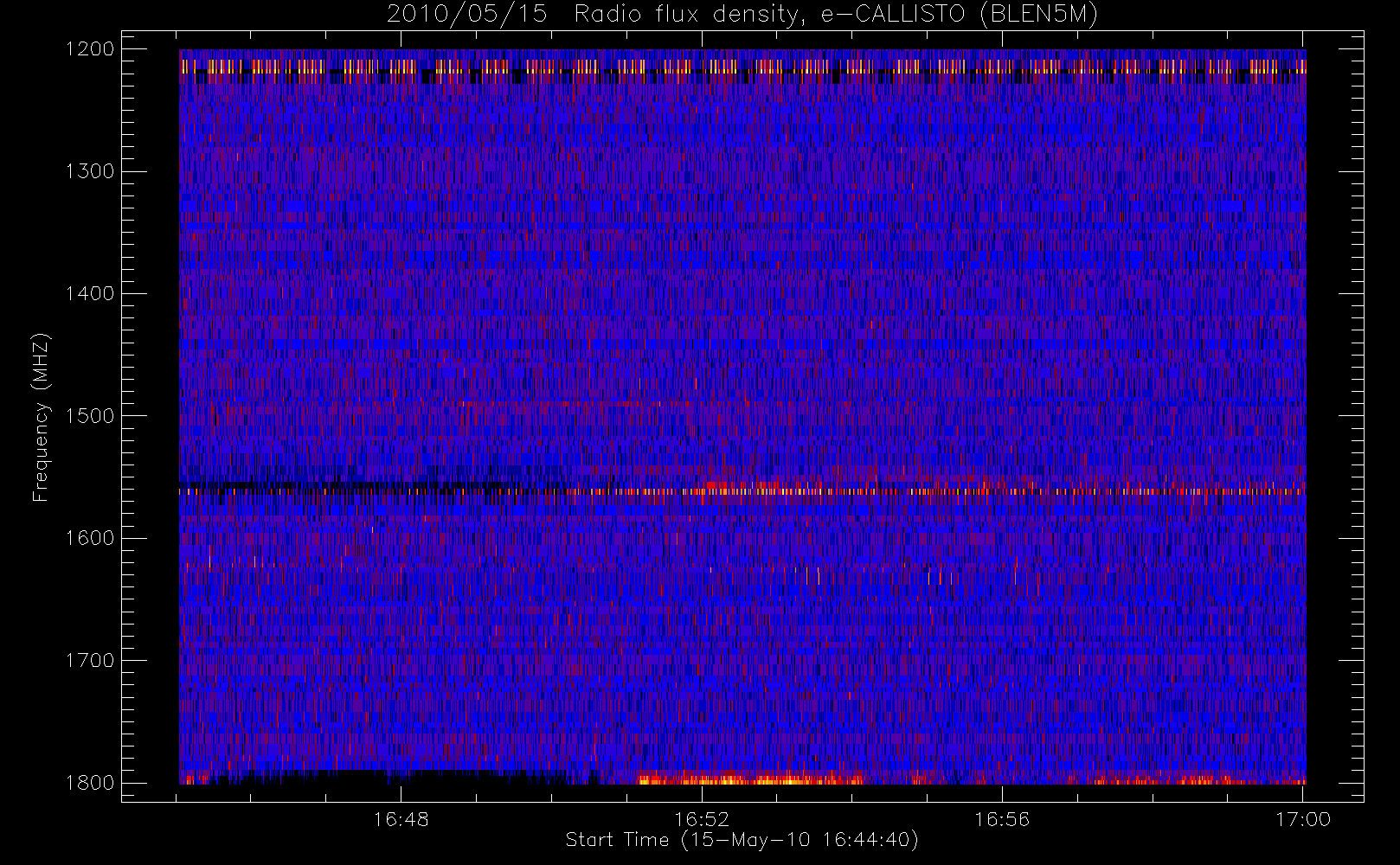This screenshot has width=1400, height=865.
Task: Click the bright emission burst near 1800 MHz
Action: (x=749, y=778)
